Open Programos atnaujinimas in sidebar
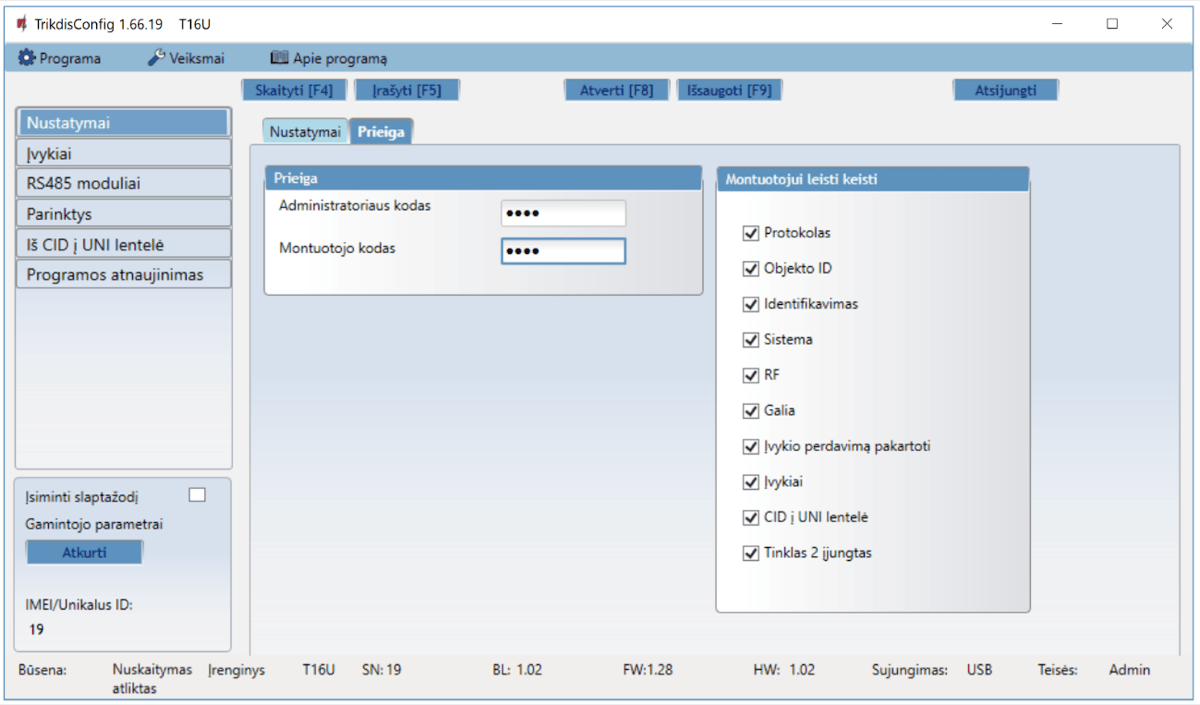The image size is (1200, 705). click(124, 275)
